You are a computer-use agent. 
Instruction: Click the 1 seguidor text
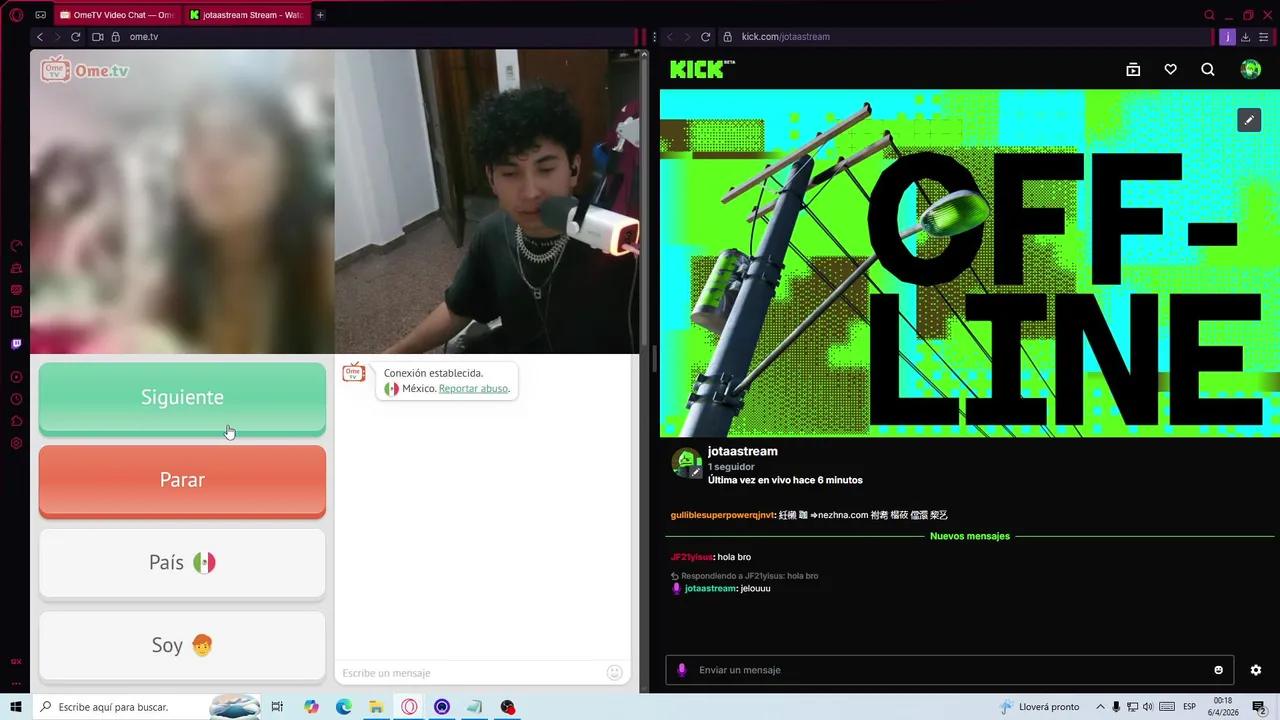(x=731, y=467)
